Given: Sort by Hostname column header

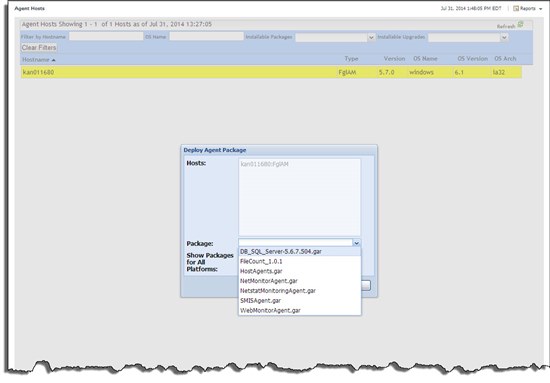Looking at the screenshot, I should point(36,60).
